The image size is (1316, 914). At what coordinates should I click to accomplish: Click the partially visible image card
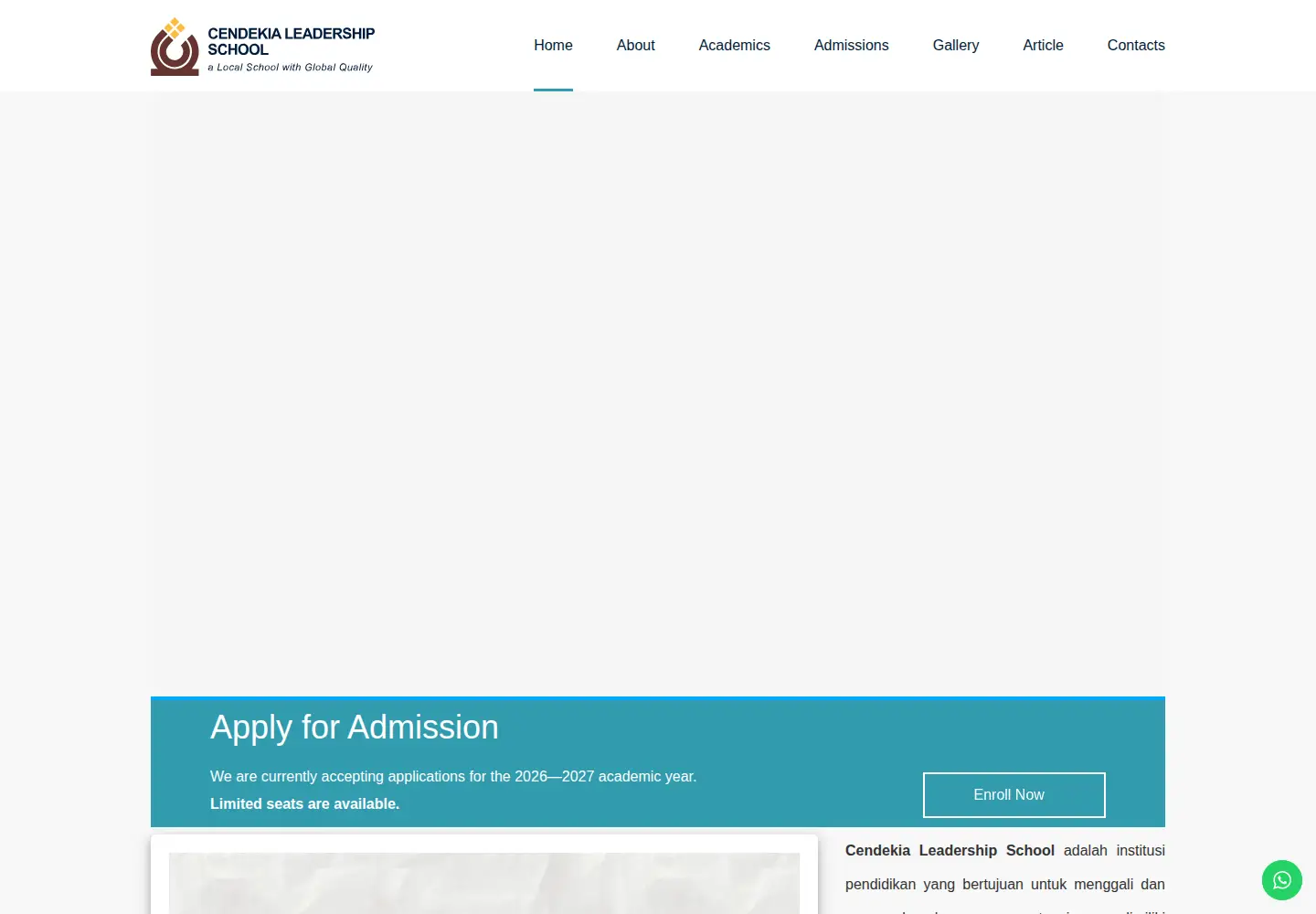(x=484, y=875)
